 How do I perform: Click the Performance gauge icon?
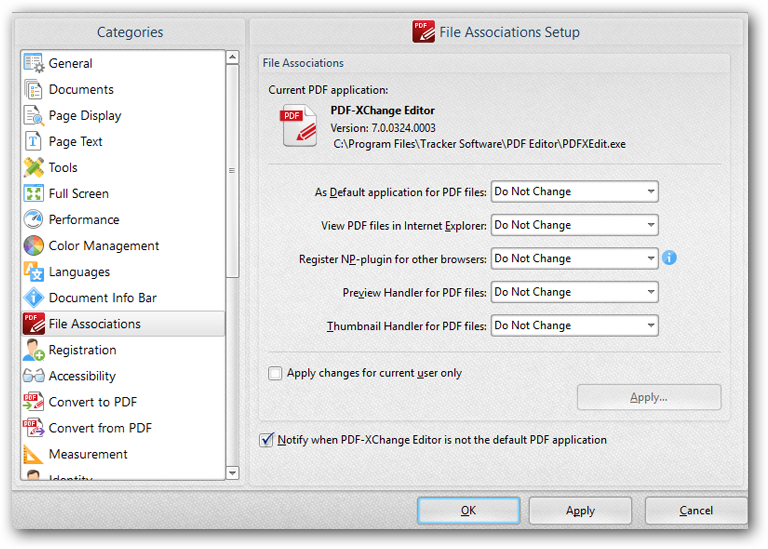click(34, 219)
